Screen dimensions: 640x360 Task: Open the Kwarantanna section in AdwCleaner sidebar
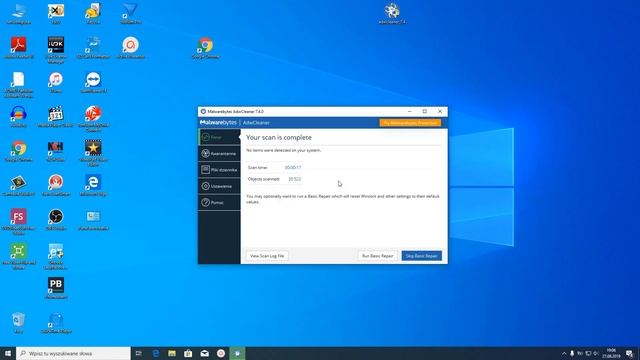pos(219,153)
